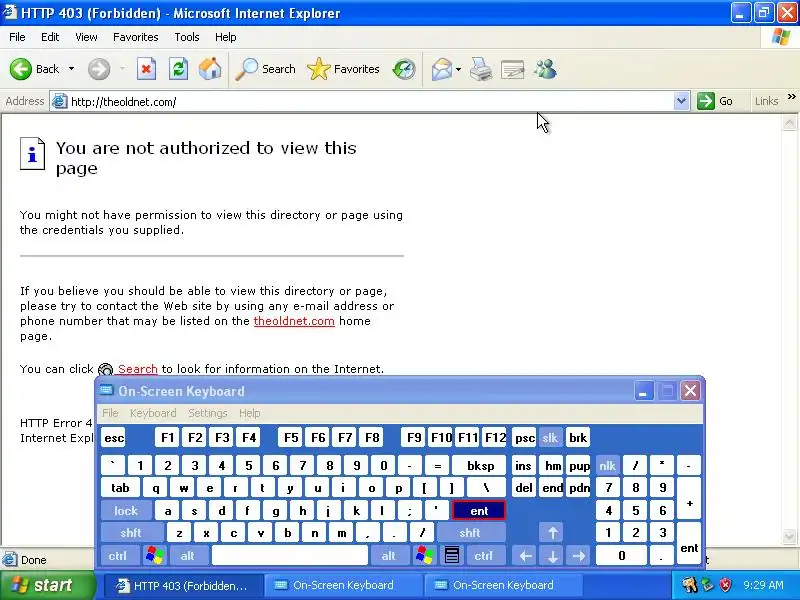Open Mail envelope icon
The image size is (800, 600).
coord(442,69)
